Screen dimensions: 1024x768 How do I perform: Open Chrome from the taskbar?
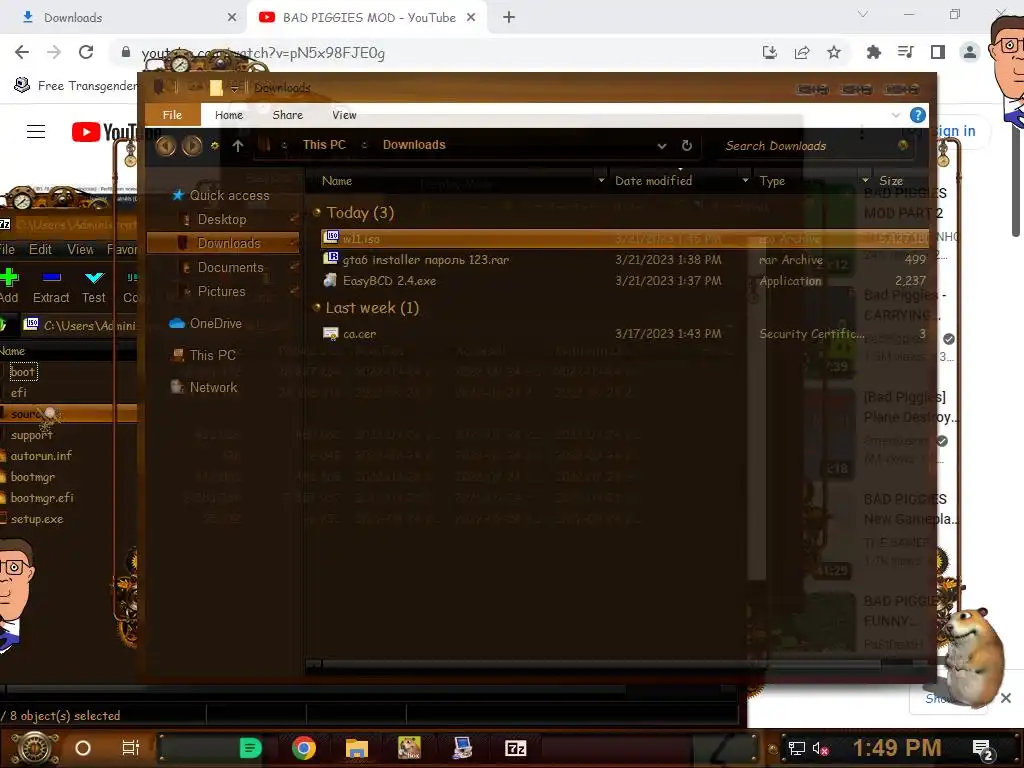click(x=304, y=748)
